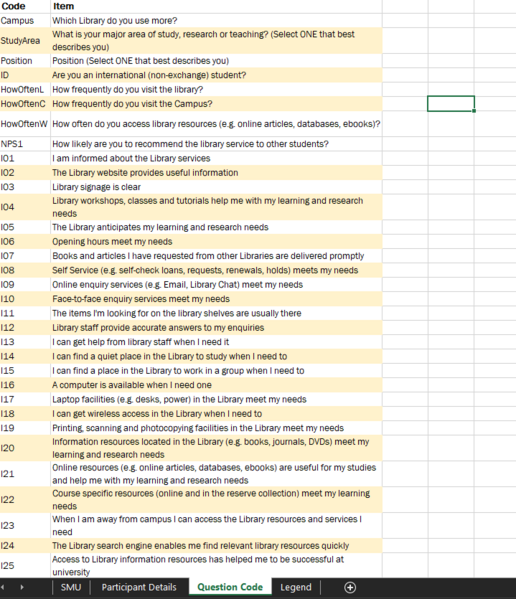Select 'How likely are you to recommend' cell
516x599 pixels.
tap(216, 144)
